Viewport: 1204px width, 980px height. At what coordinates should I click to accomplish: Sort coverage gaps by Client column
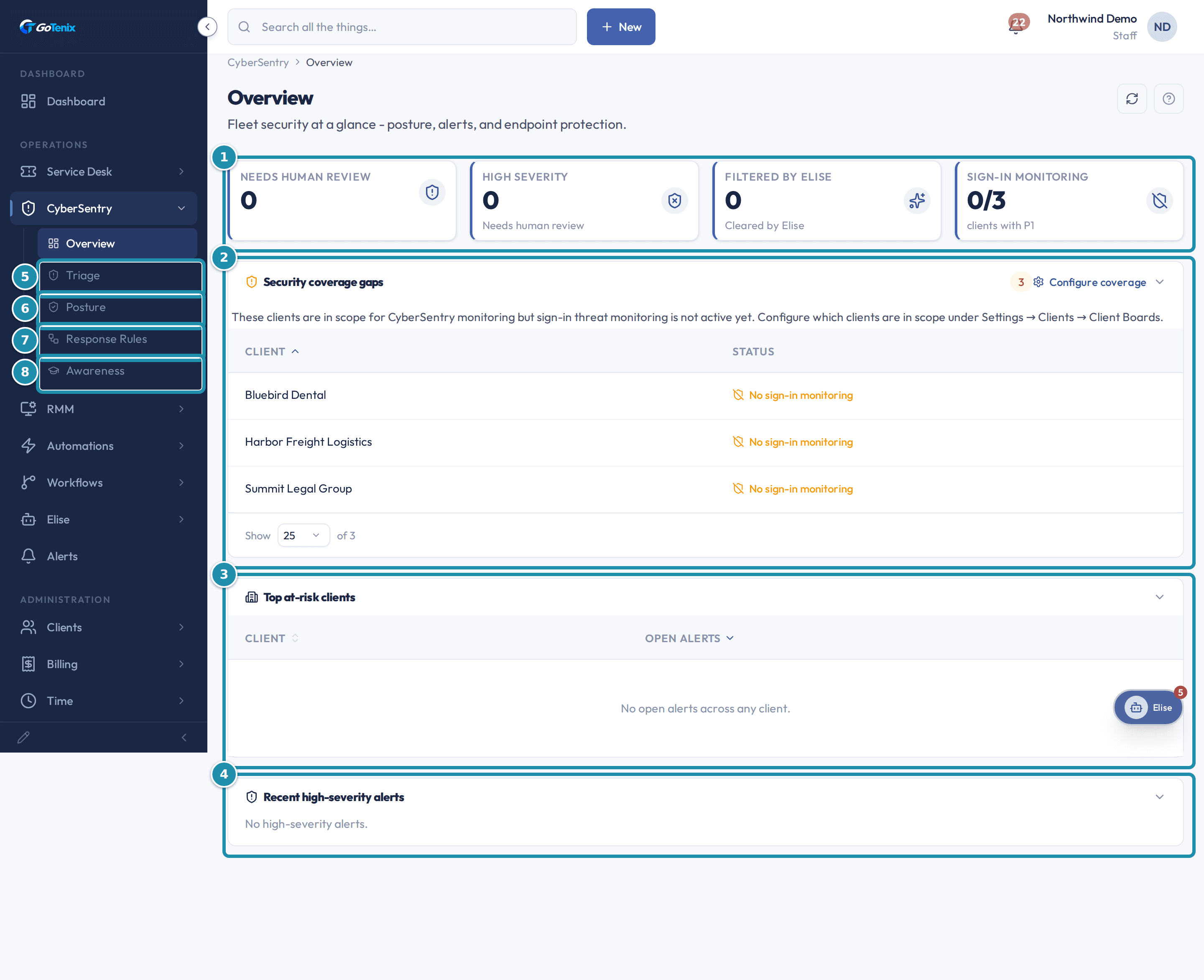coord(271,351)
